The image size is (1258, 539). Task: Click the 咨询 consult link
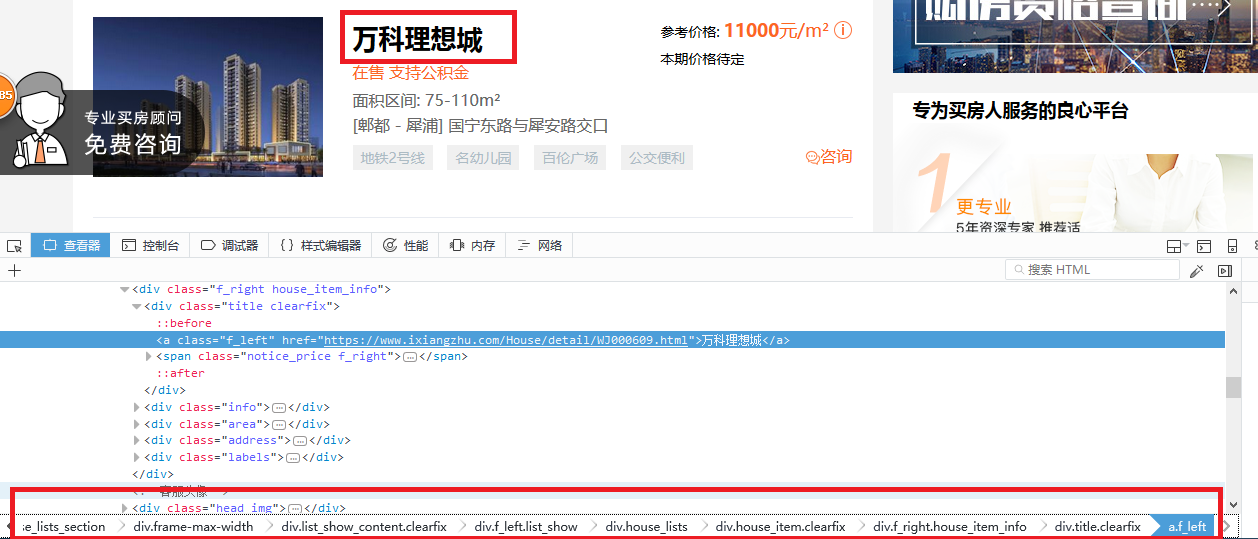coord(829,157)
